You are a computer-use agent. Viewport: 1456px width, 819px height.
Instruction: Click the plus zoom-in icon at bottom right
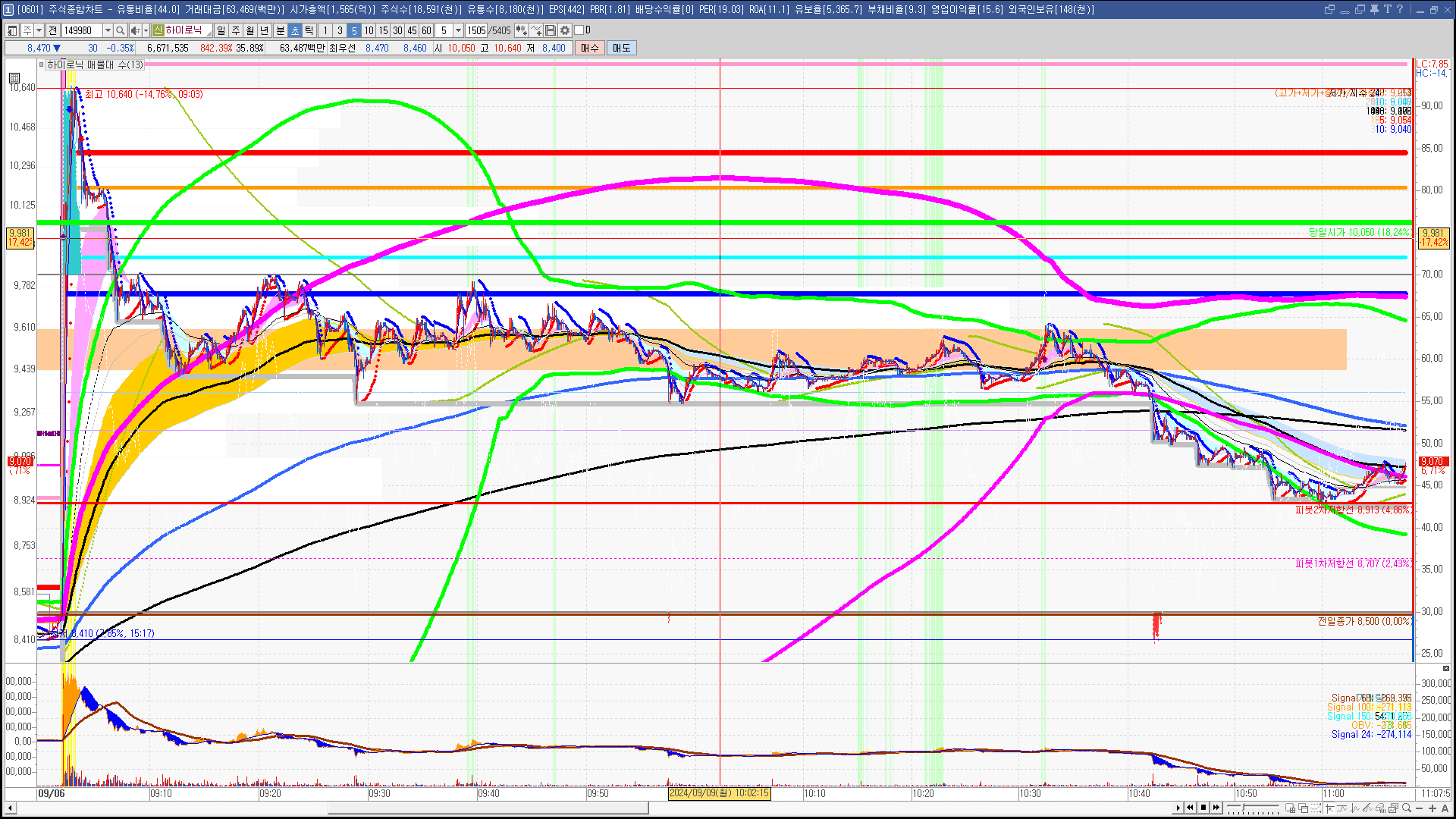click(1432, 808)
